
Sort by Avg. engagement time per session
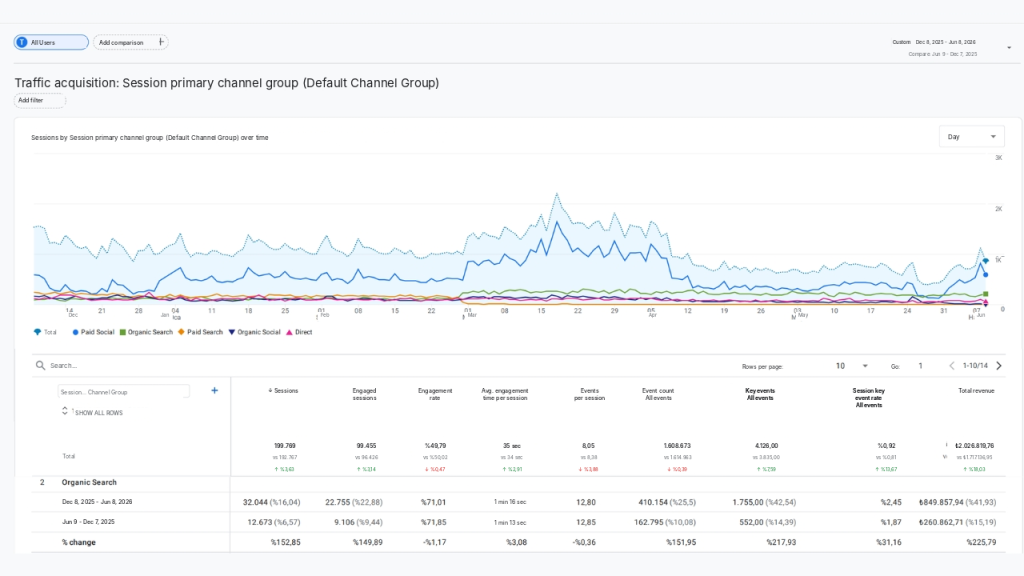(505, 394)
